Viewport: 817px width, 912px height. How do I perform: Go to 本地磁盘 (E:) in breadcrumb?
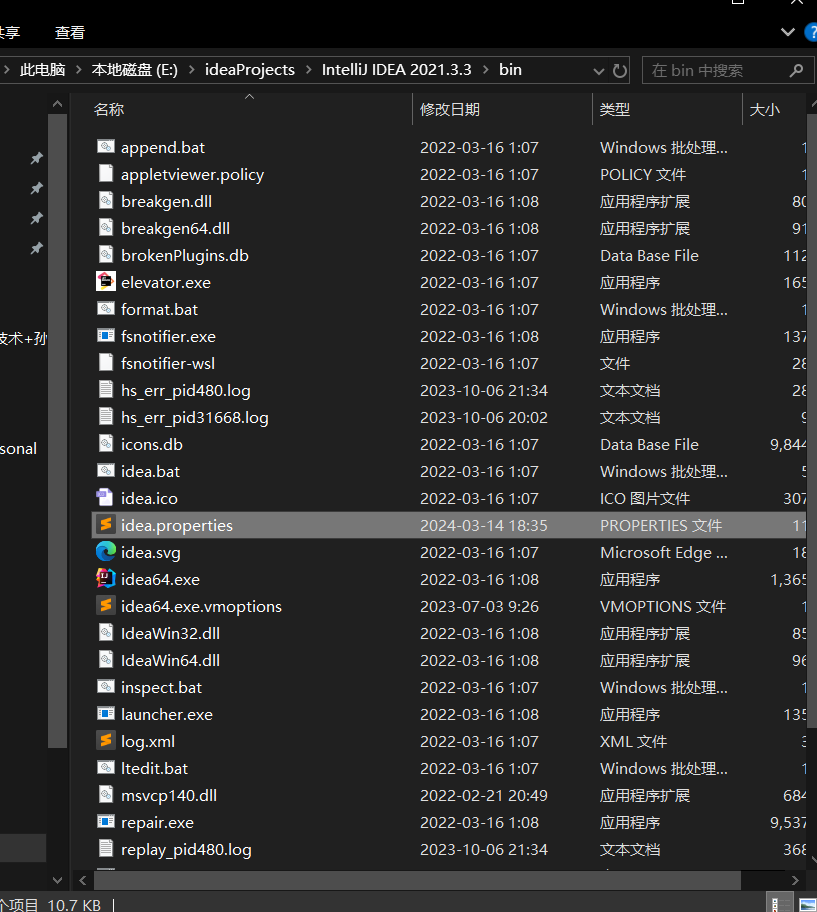tap(135, 70)
